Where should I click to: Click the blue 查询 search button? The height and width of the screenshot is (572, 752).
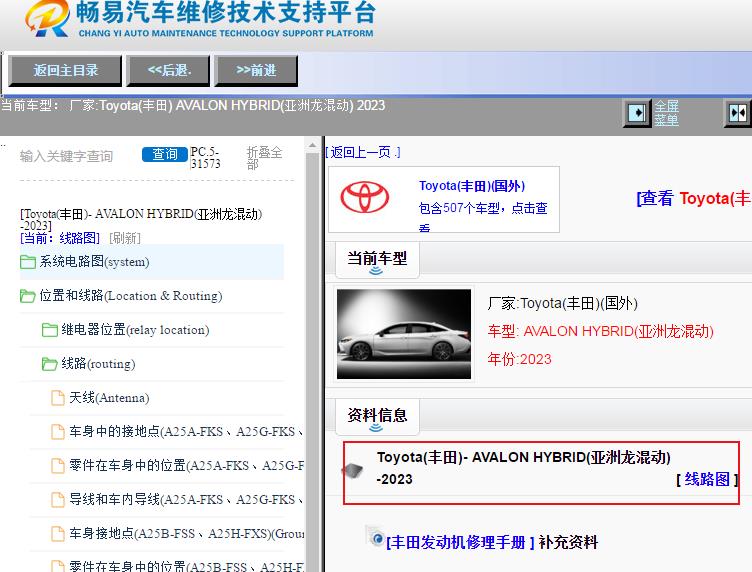pyautogui.click(x=164, y=154)
